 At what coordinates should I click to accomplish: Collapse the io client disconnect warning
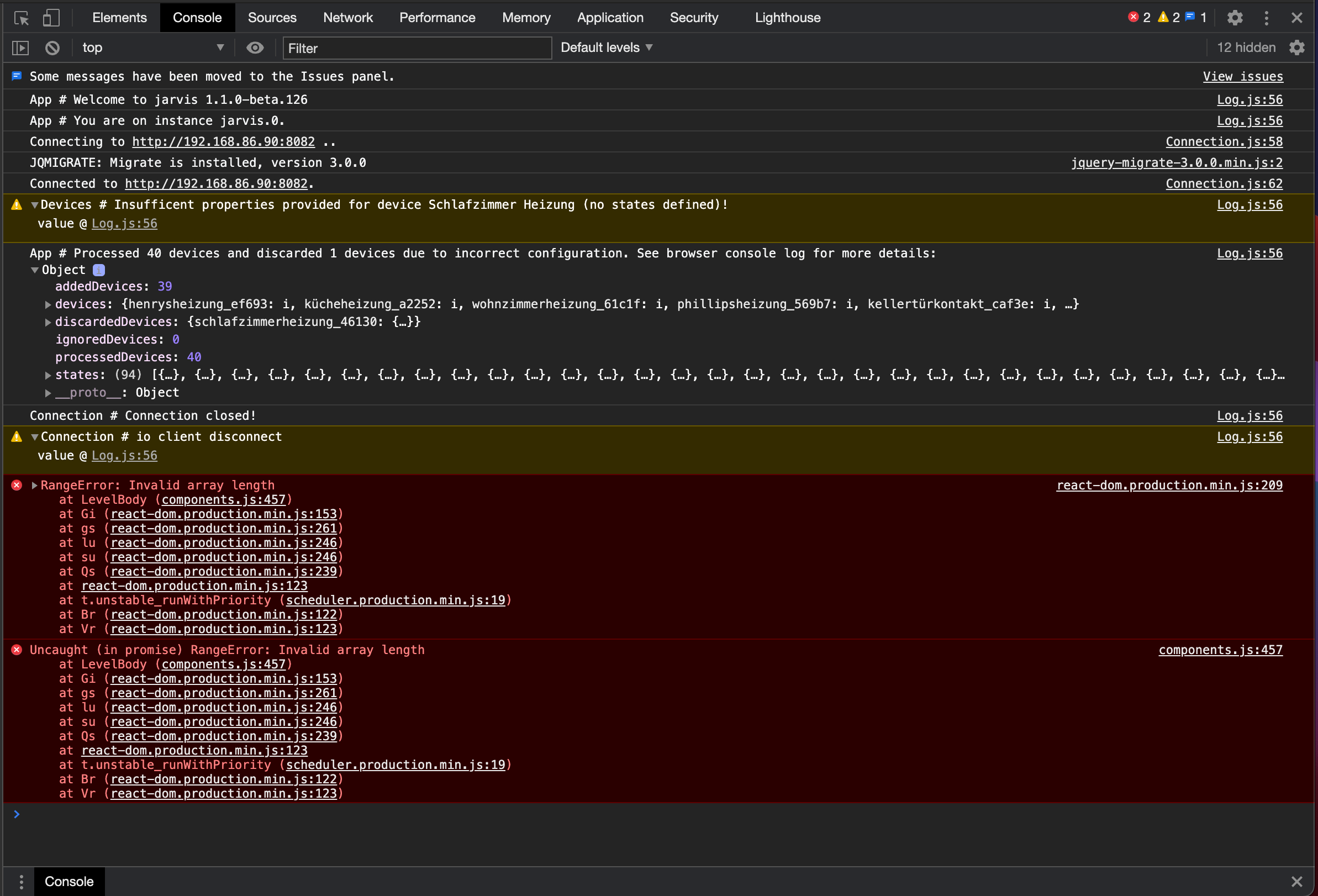(35, 437)
